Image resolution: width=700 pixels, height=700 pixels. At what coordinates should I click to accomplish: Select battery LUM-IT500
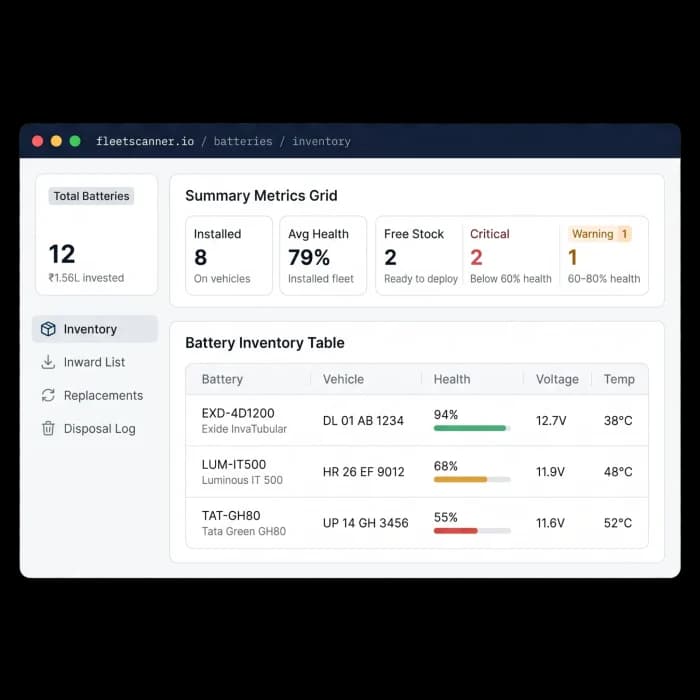(234, 464)
